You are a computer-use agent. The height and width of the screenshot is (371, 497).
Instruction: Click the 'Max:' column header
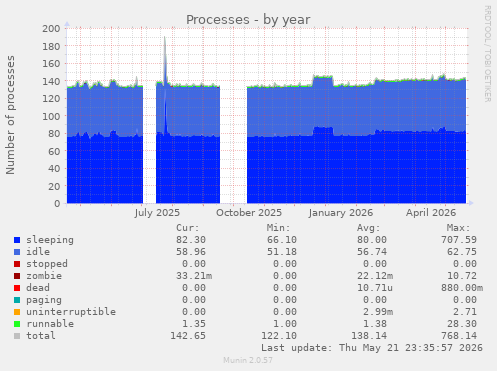(459, 228)
